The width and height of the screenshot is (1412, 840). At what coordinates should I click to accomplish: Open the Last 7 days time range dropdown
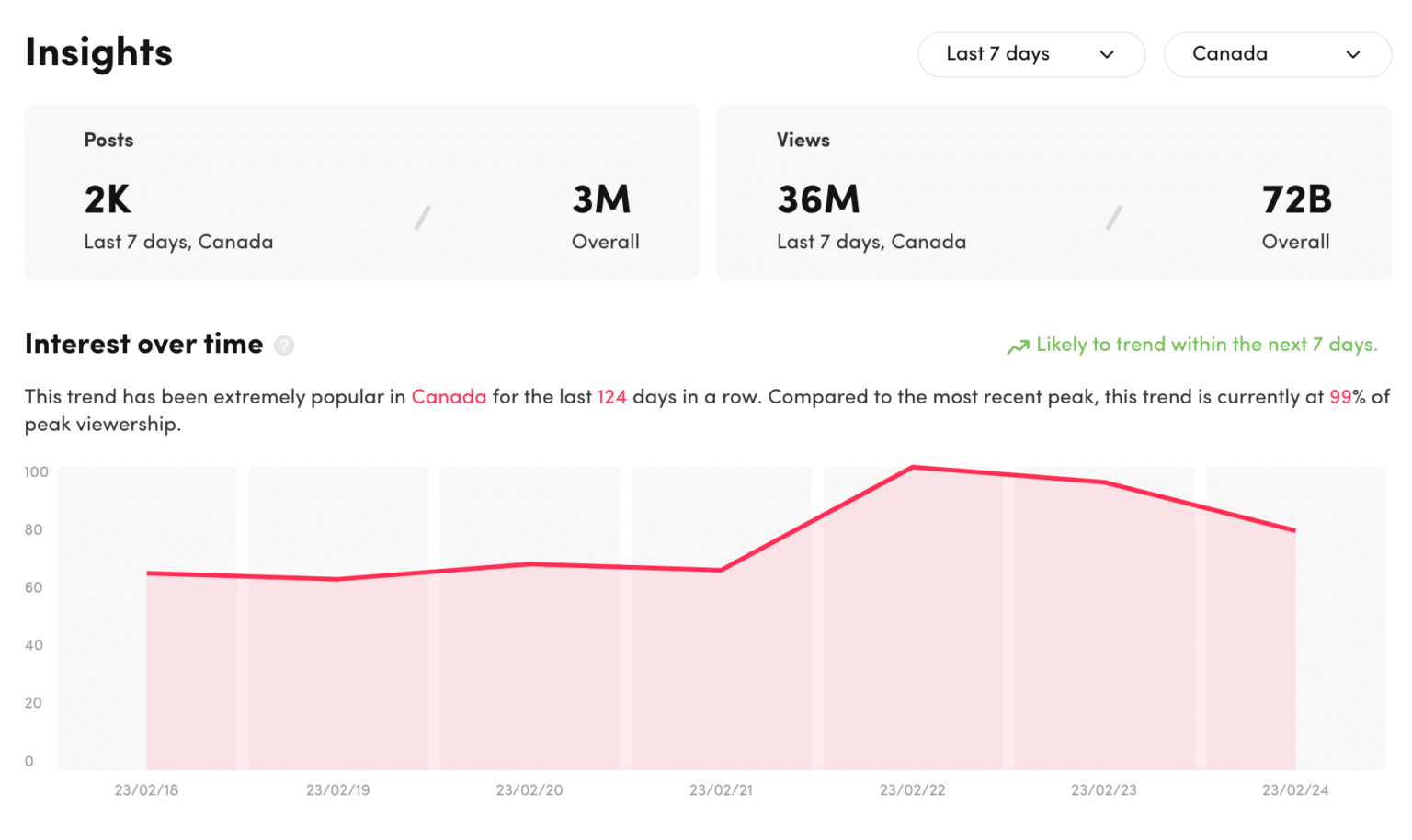click(x=1031, y=54)
